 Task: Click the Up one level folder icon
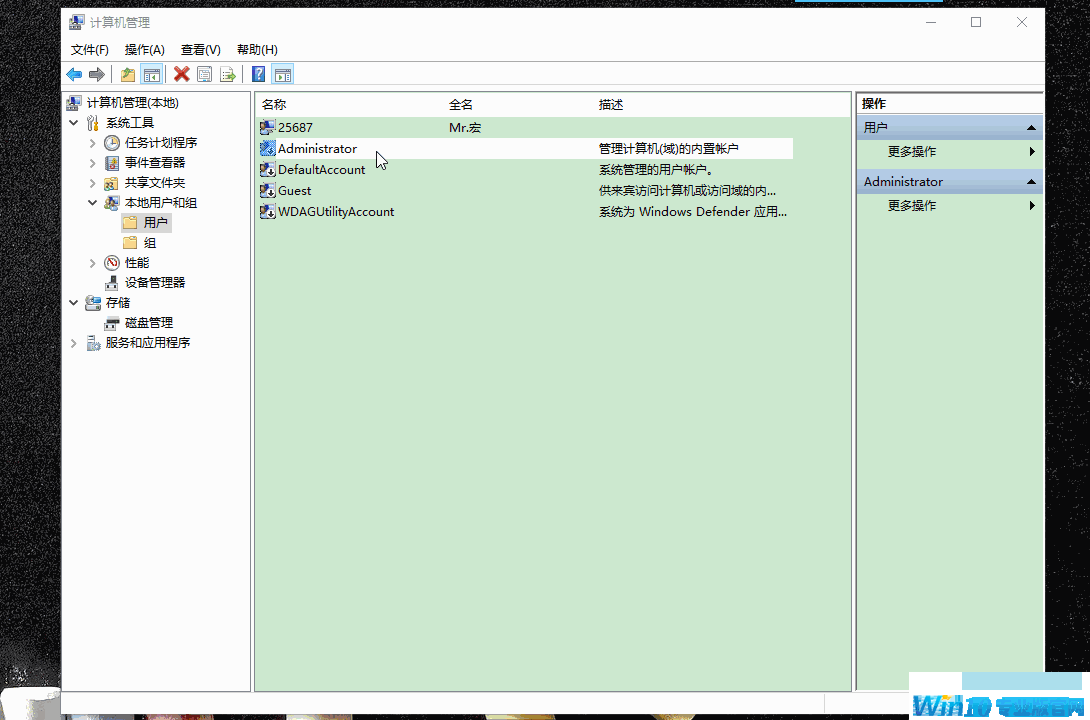tap(128, 74)
